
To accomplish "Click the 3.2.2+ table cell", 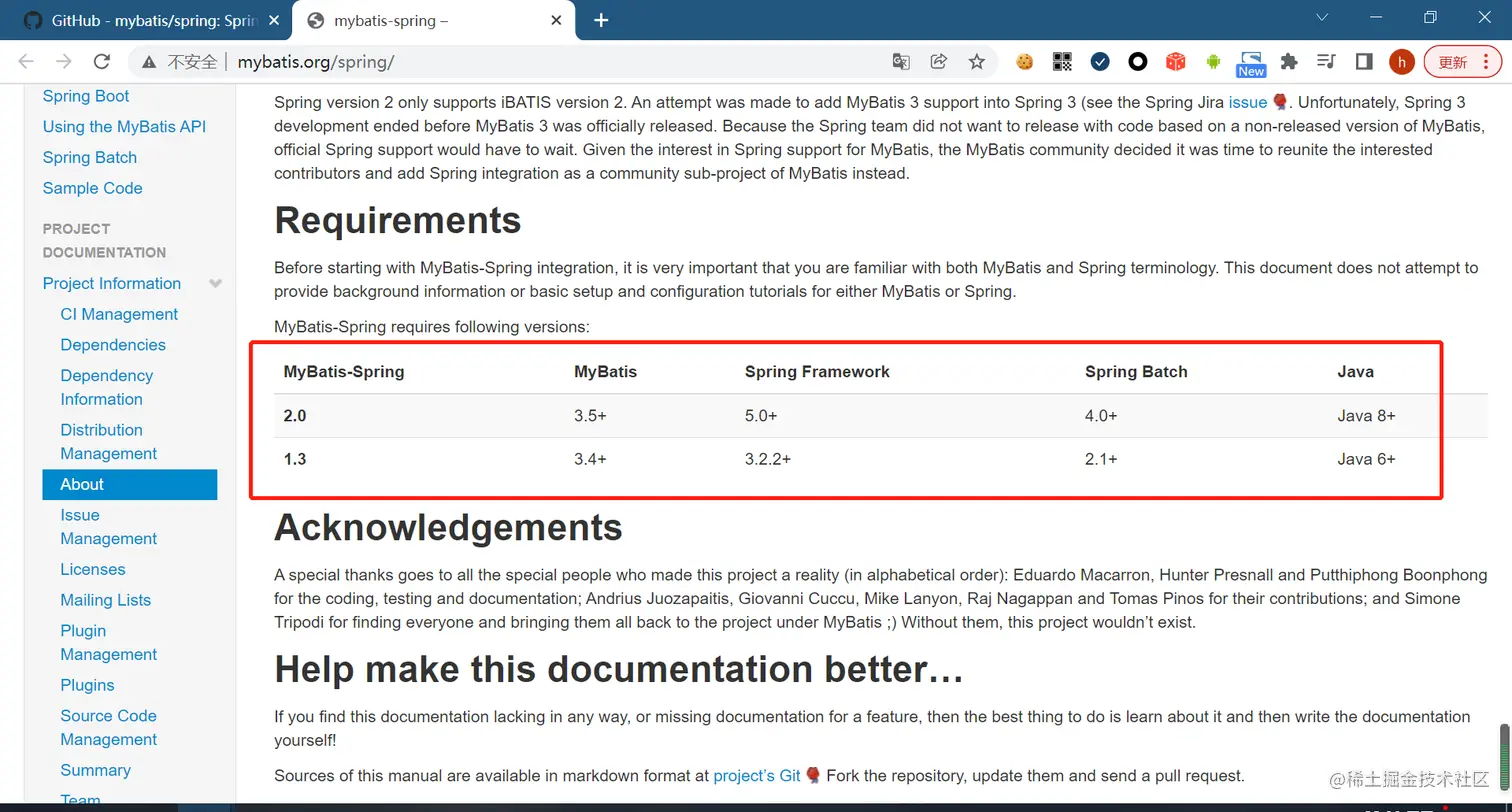I will [x=768, y=460].
